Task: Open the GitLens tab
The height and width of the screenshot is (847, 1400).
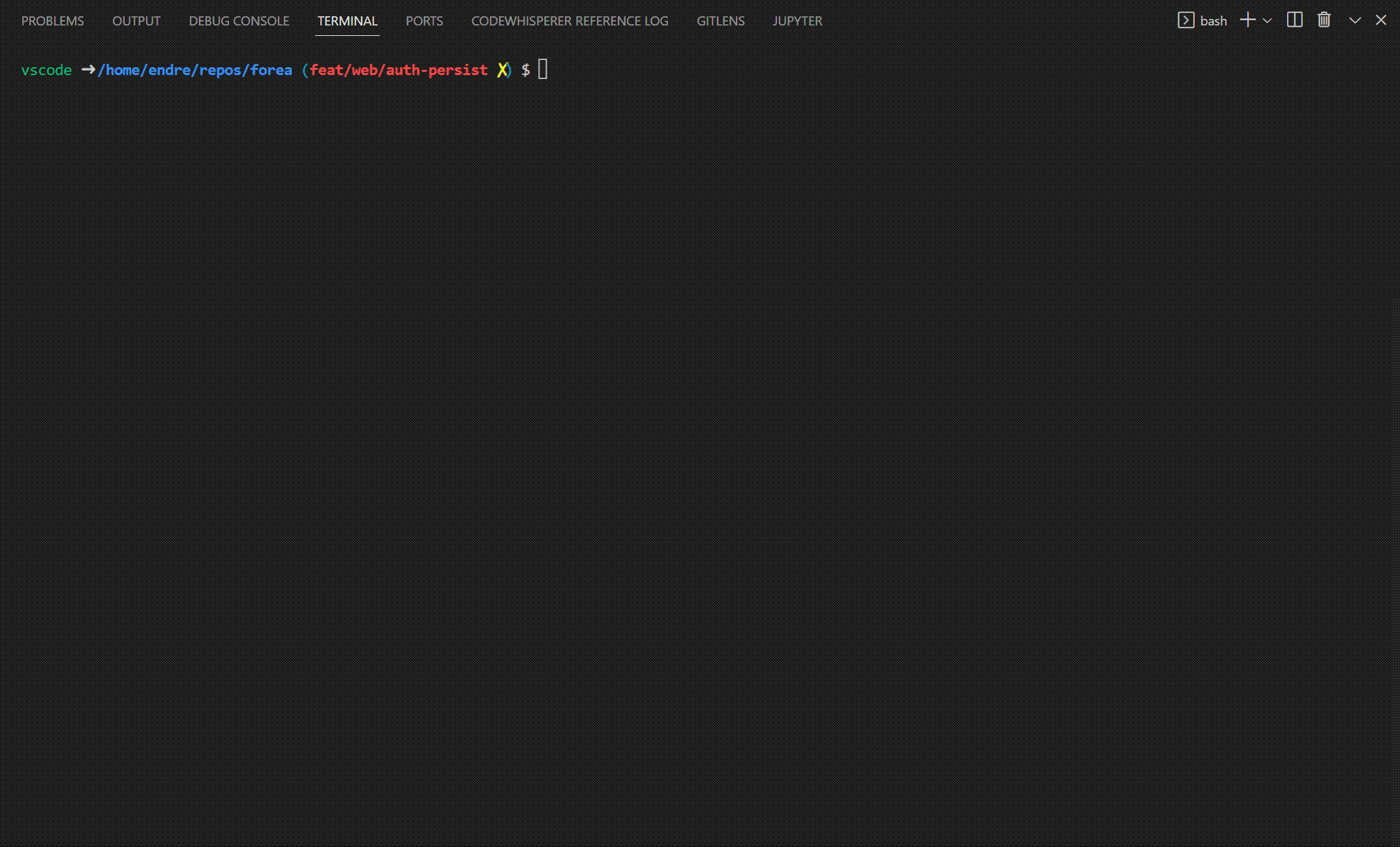Action: coord(720,21)
